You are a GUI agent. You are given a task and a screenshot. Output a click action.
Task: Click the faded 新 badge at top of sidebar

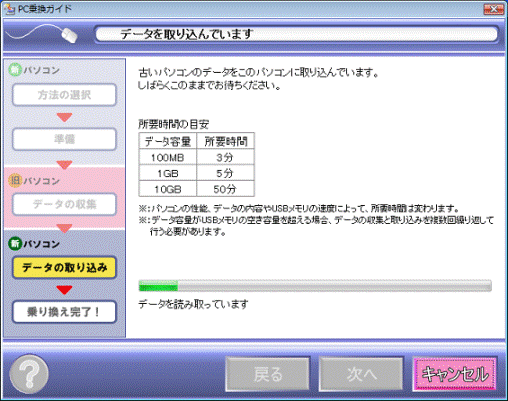[15, 70]
